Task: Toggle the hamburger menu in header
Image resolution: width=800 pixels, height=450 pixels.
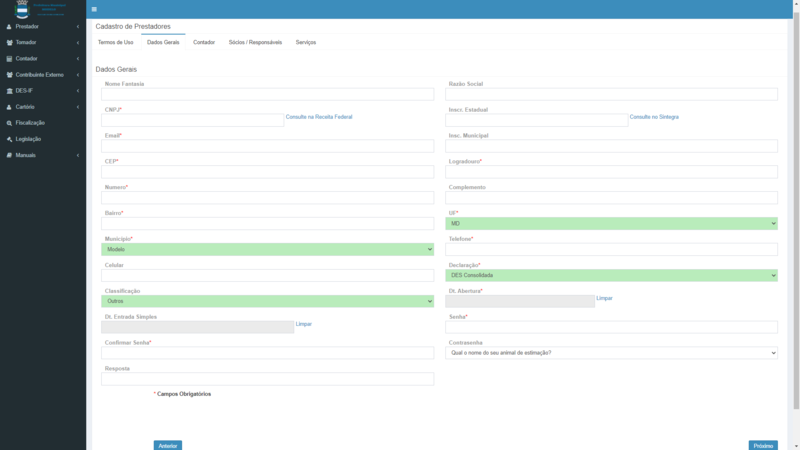Action: [93, 9]
